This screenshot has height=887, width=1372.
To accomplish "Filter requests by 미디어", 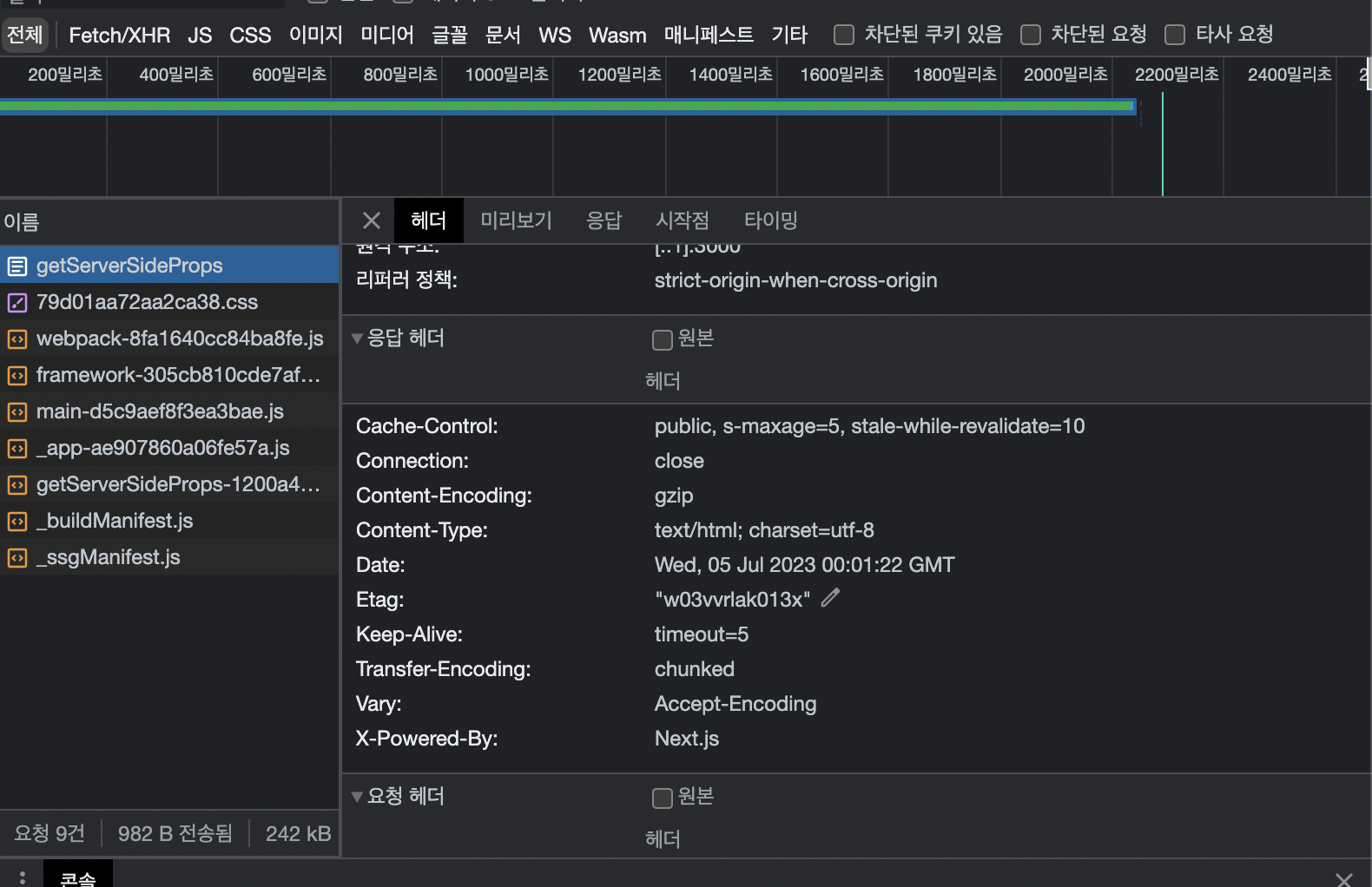I will [387, 35].
